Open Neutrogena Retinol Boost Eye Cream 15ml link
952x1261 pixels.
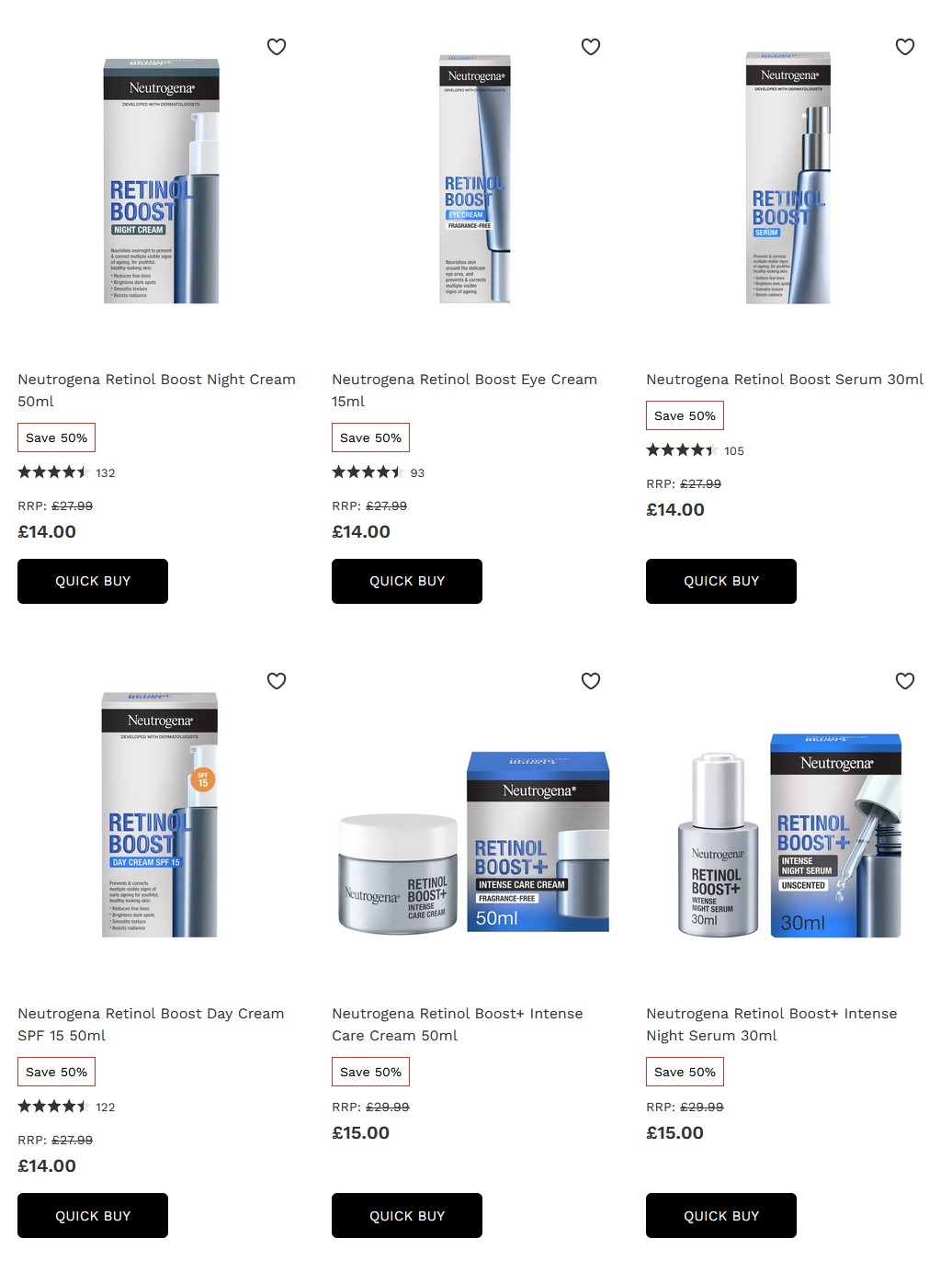coord(465,391)
